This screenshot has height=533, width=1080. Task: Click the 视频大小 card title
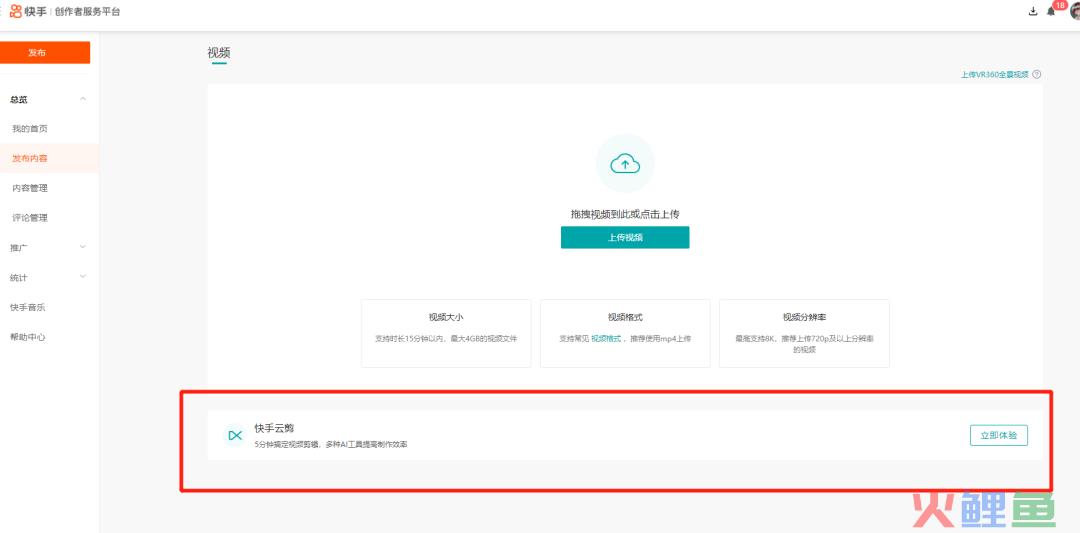click(446, 317)
